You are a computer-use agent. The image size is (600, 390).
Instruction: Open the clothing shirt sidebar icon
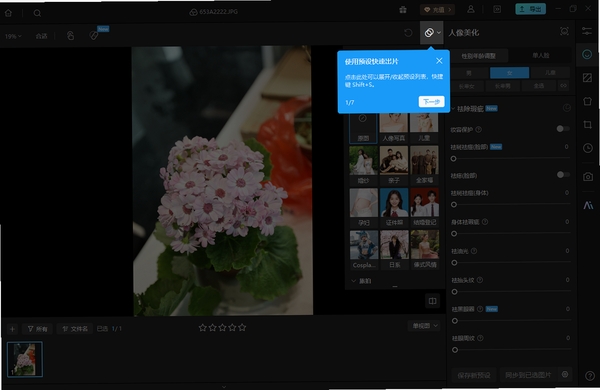(587, 101)
